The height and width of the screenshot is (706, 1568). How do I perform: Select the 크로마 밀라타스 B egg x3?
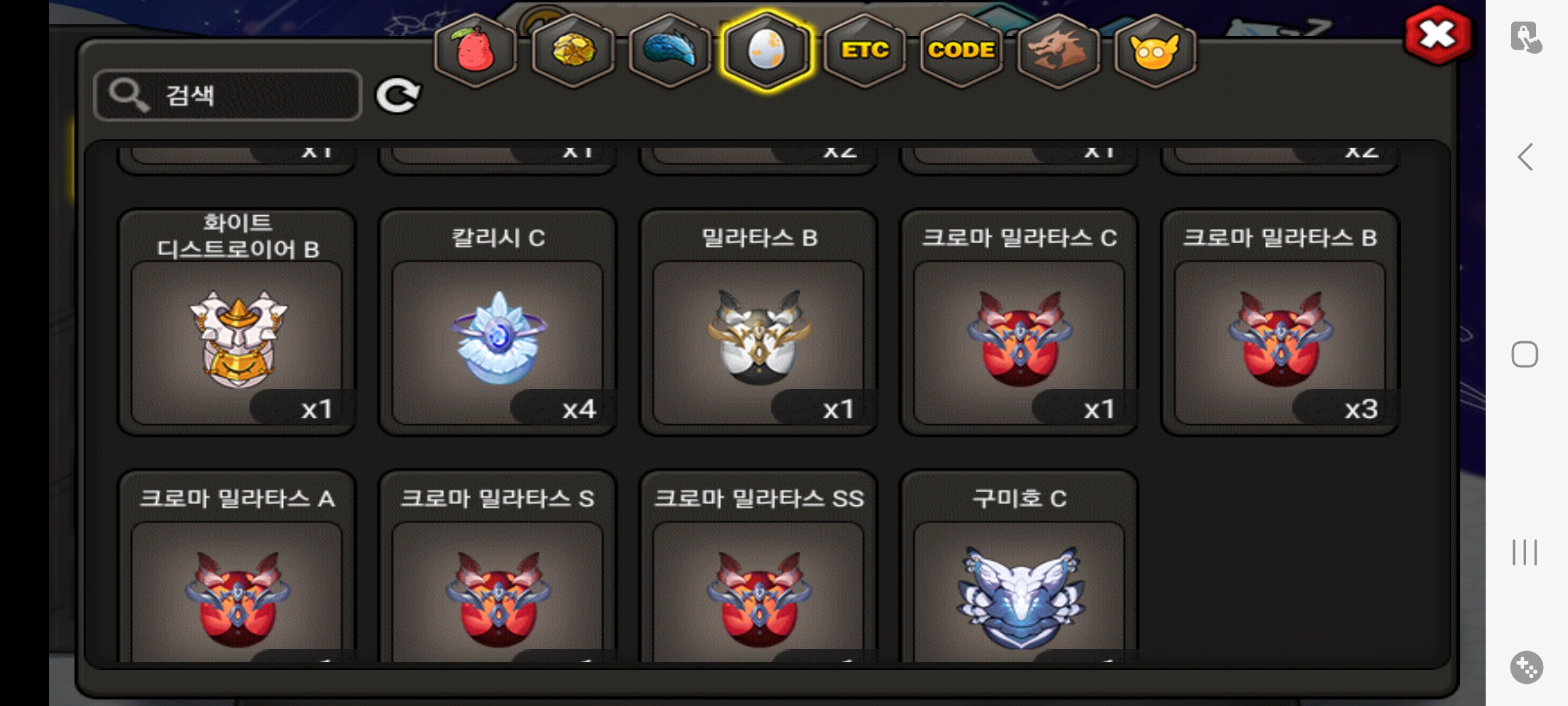click(x=1280, y=322)
